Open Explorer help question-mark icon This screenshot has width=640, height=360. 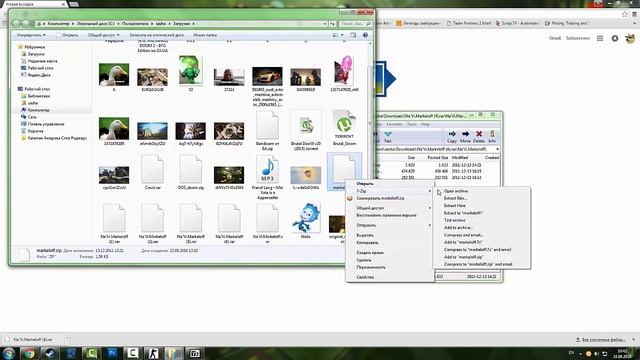click(365, 35)
